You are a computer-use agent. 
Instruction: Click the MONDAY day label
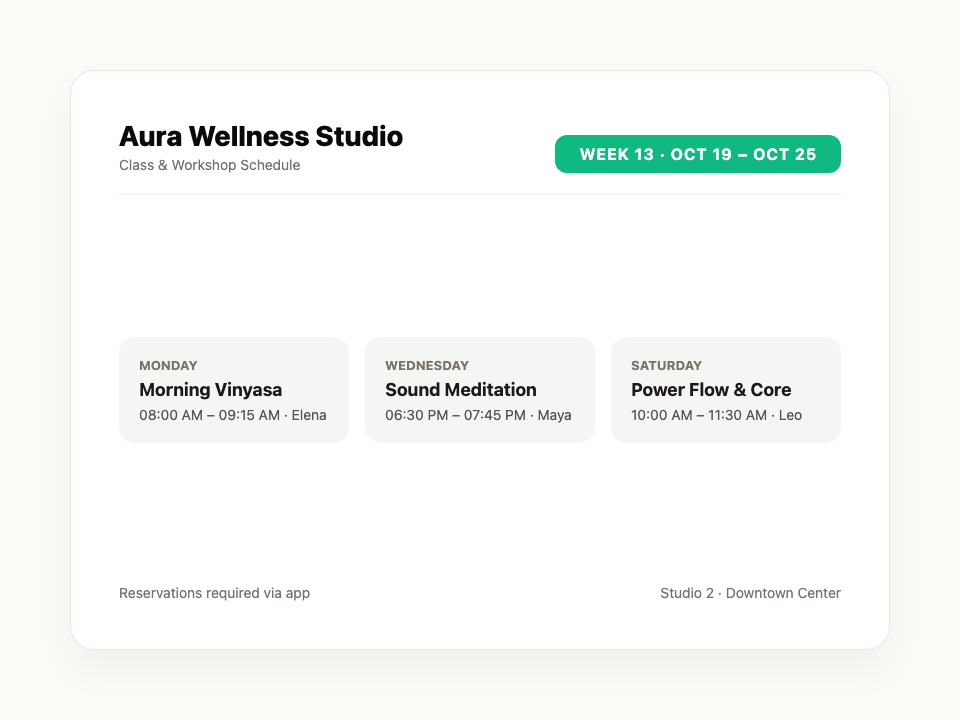point(168,366)
